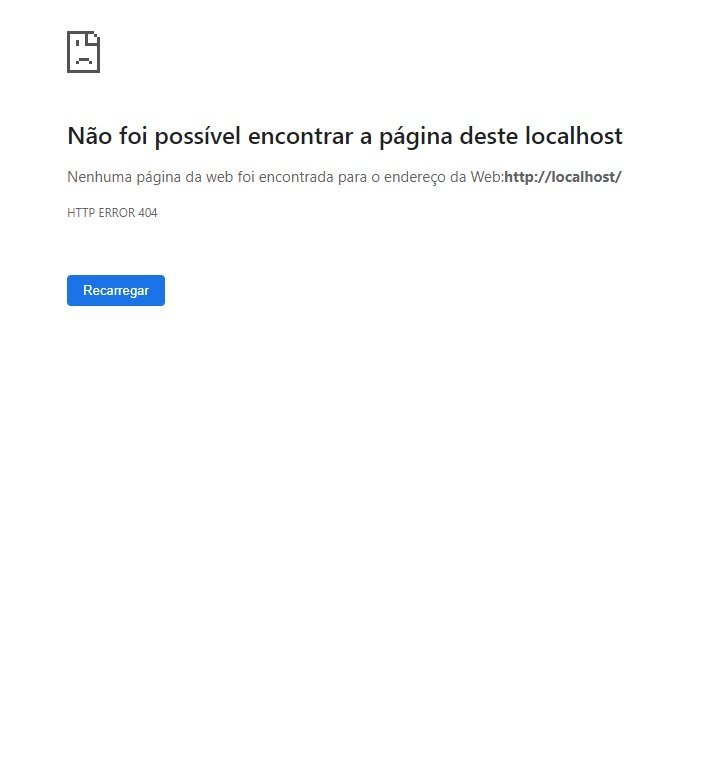Click the 'Web:' label before the URL
This screenshot has height=771, width=720.
click(487, 177)
